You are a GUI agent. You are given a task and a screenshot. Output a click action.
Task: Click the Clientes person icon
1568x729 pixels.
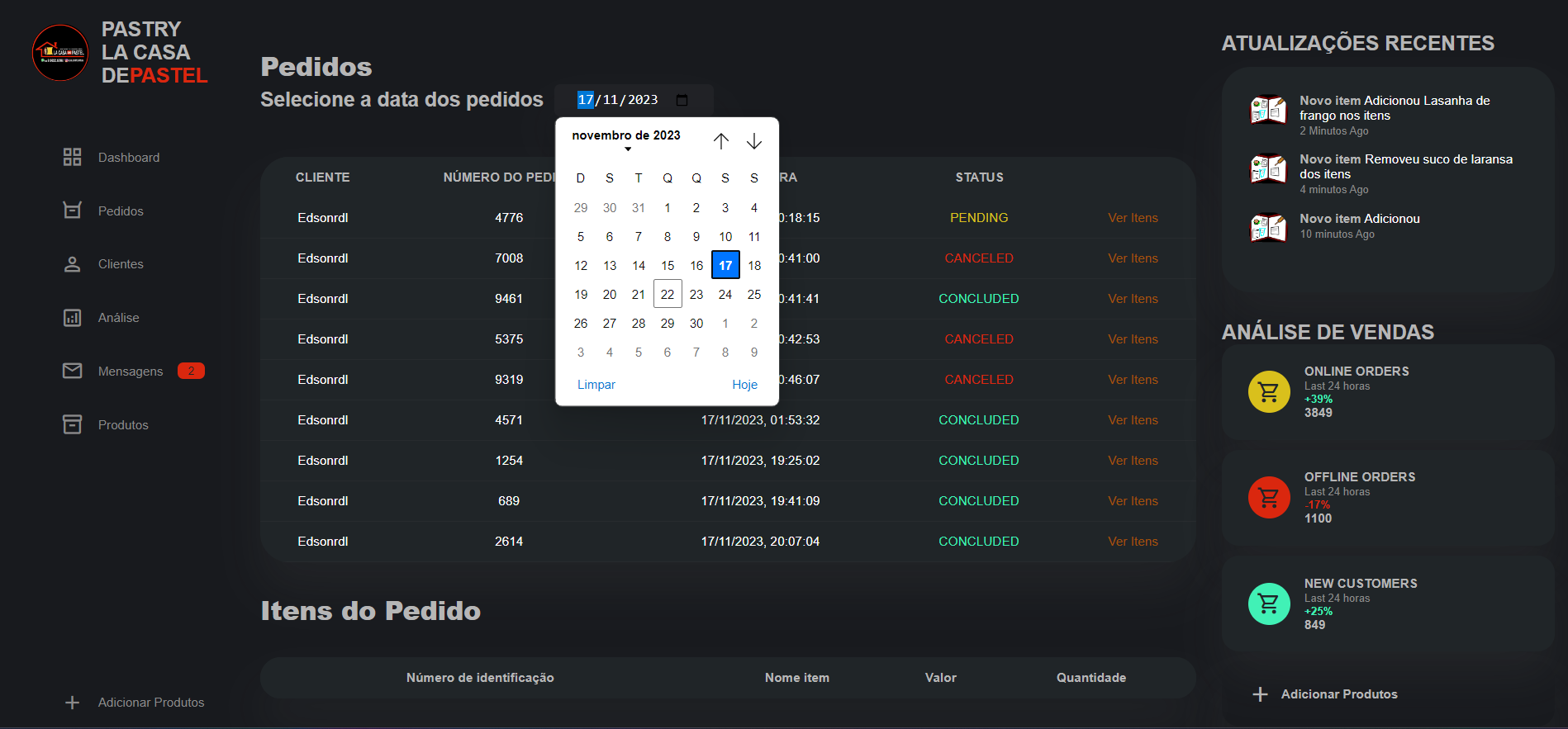click(x=73, y=264)
